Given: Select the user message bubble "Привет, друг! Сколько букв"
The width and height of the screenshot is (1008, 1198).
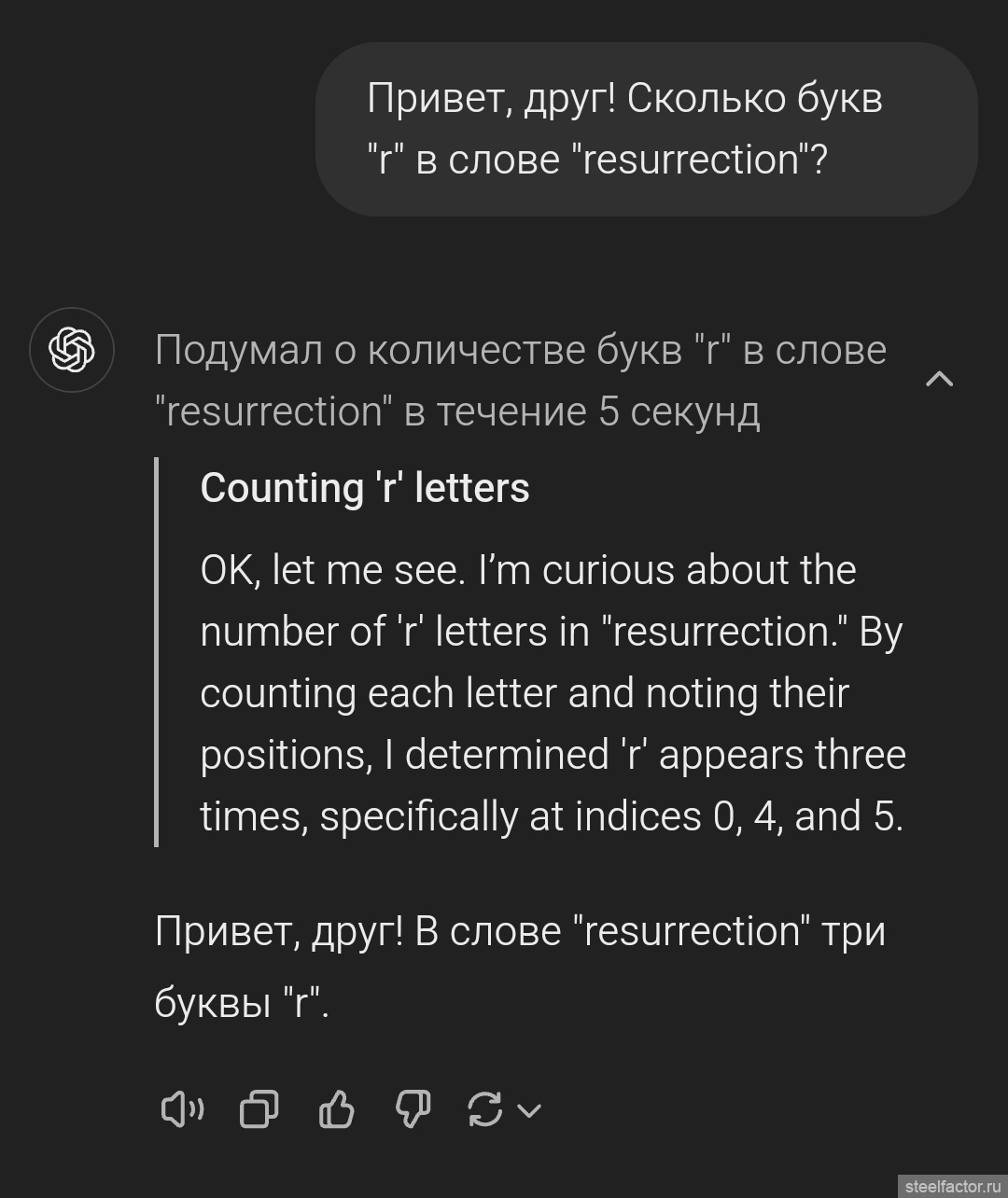Looking at the screenshot, I should 646,129.
